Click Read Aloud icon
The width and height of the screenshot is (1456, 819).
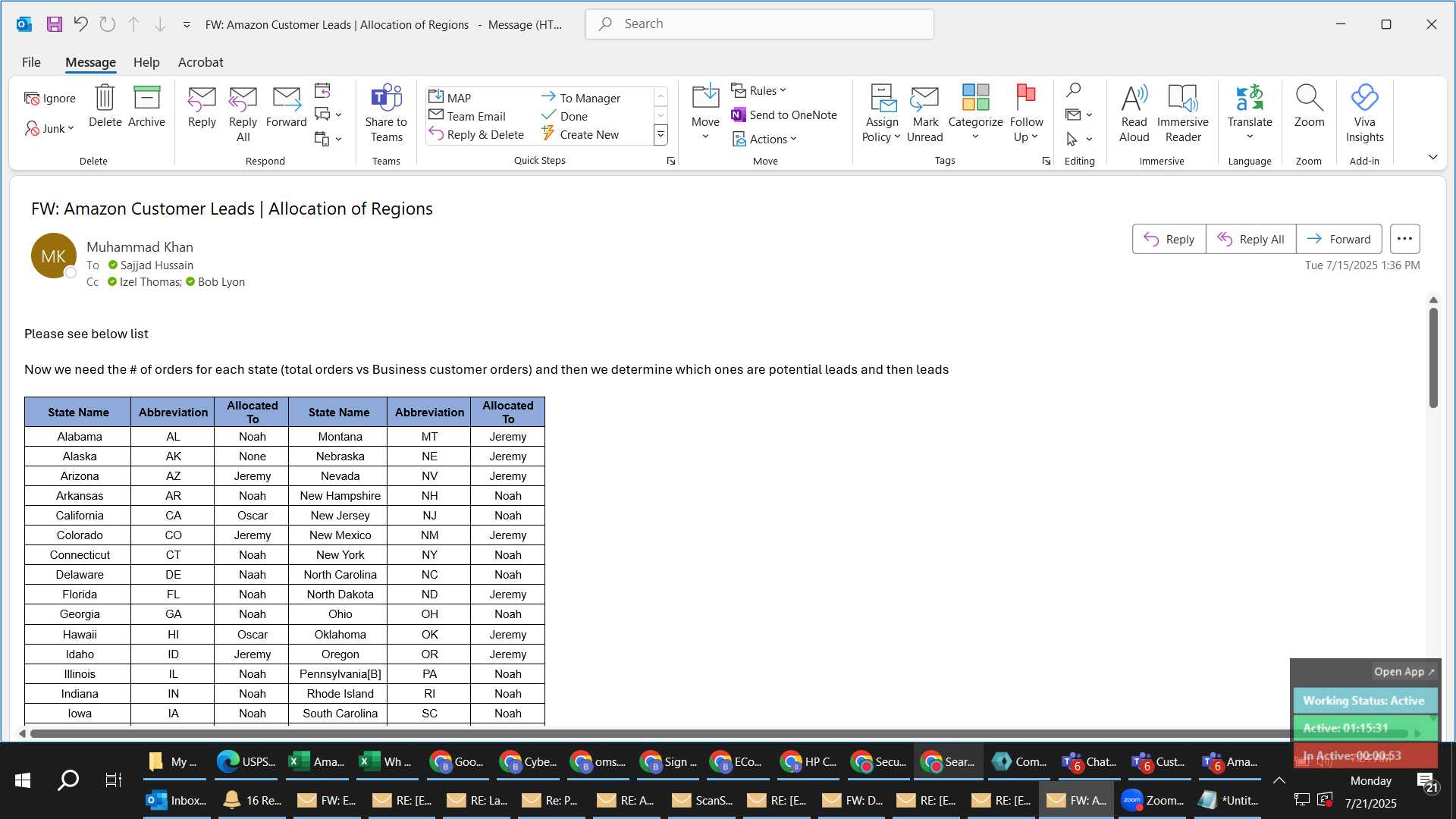click(x=1134, y=114)
